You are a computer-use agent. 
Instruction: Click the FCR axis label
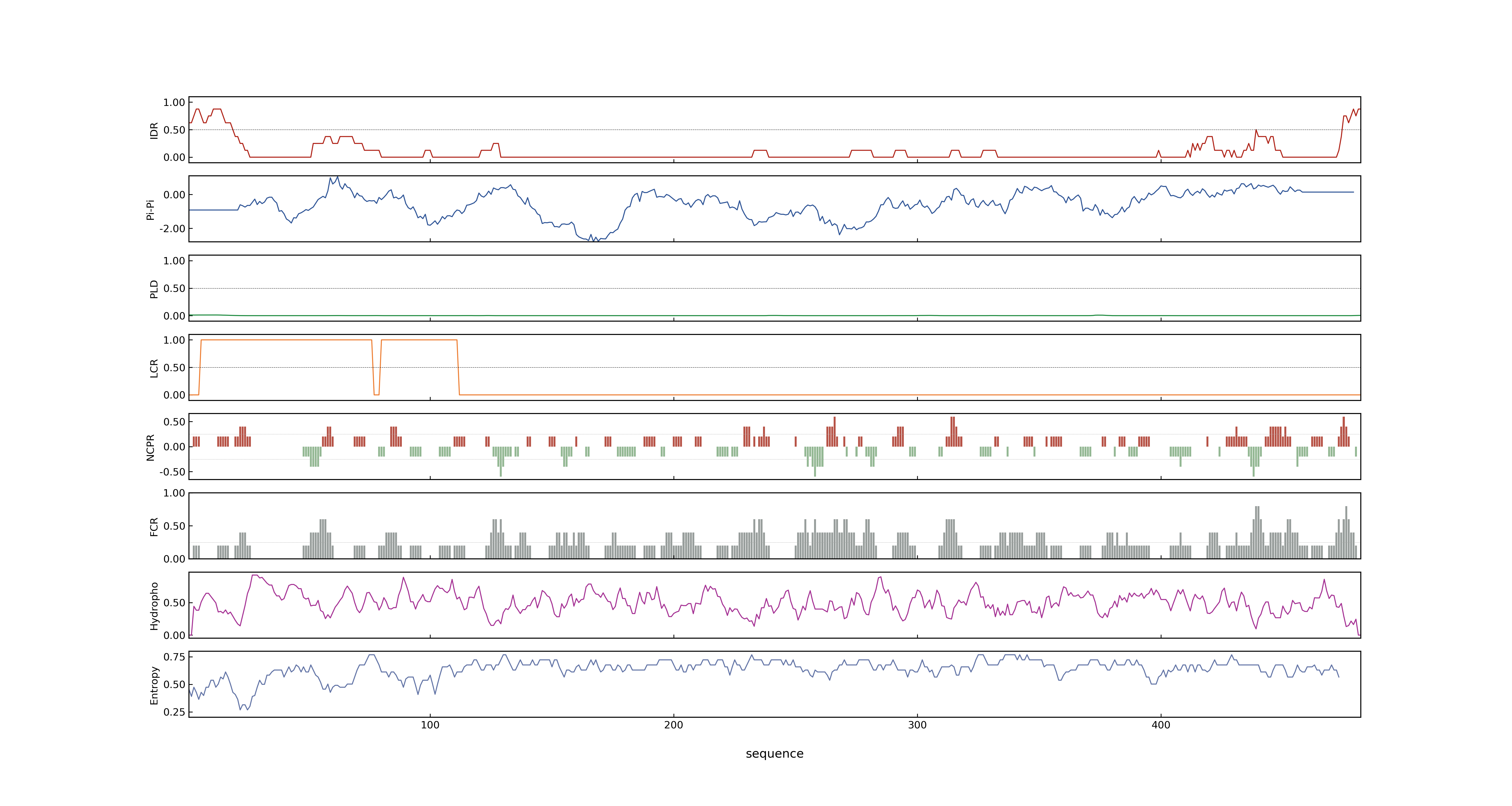pyautogui.click(x=154, y=527)
